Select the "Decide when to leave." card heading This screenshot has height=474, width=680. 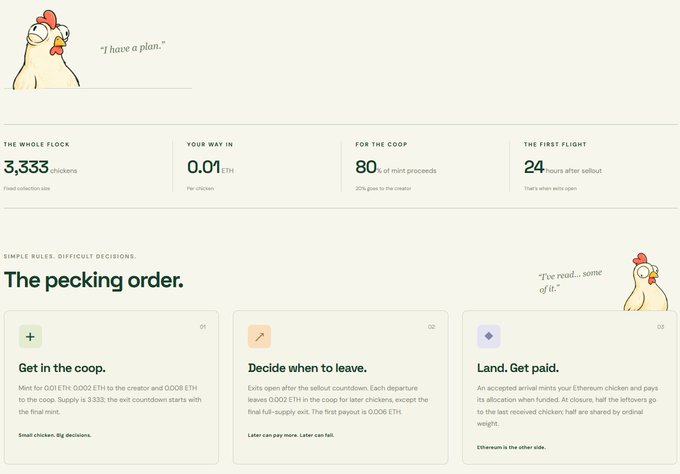[x=307, y=368]
